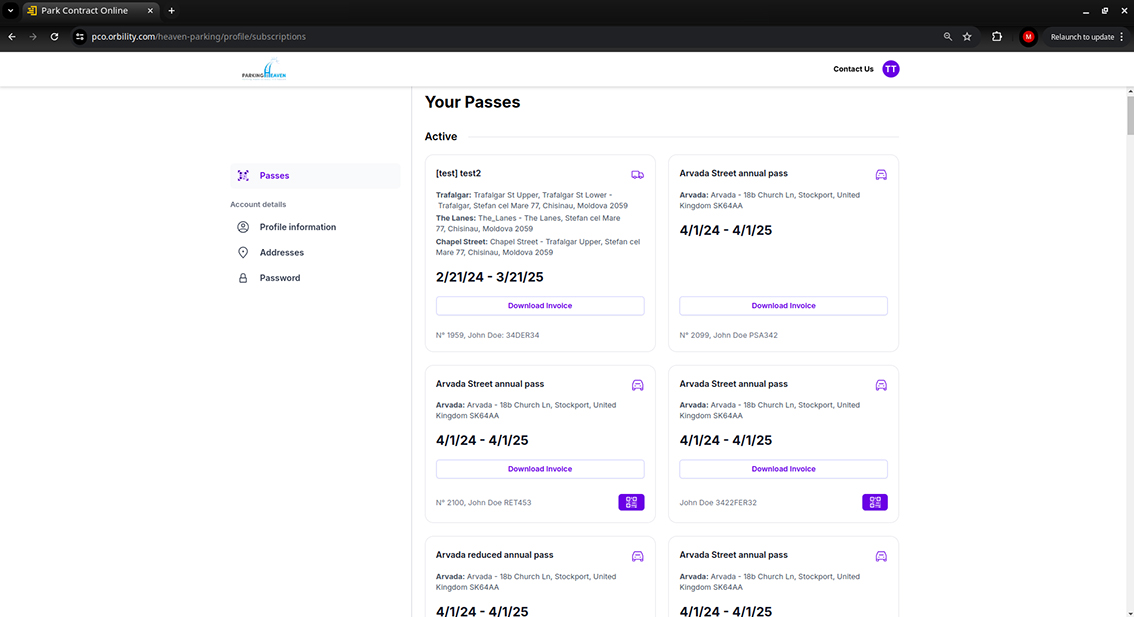Click the car icon on Arvada reduced annual pass
This screenshot has height=617, width=1134.
pos(637,556)
